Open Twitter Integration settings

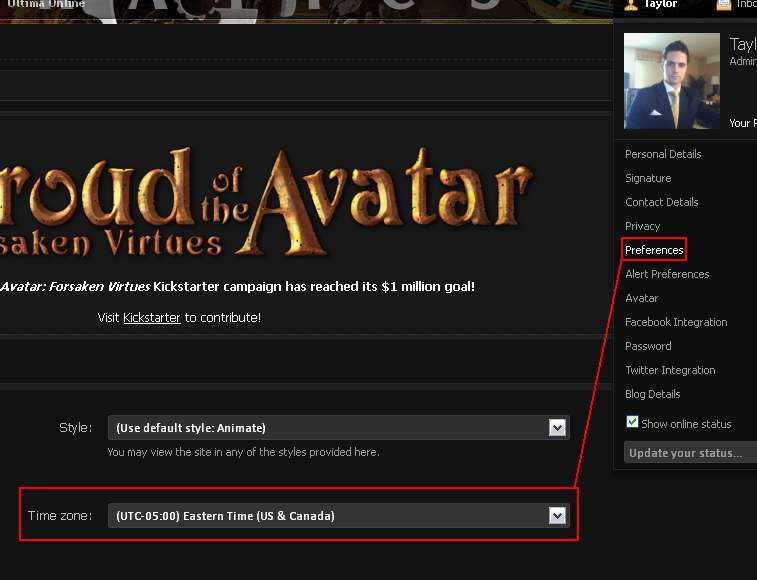tap(670, 370)
